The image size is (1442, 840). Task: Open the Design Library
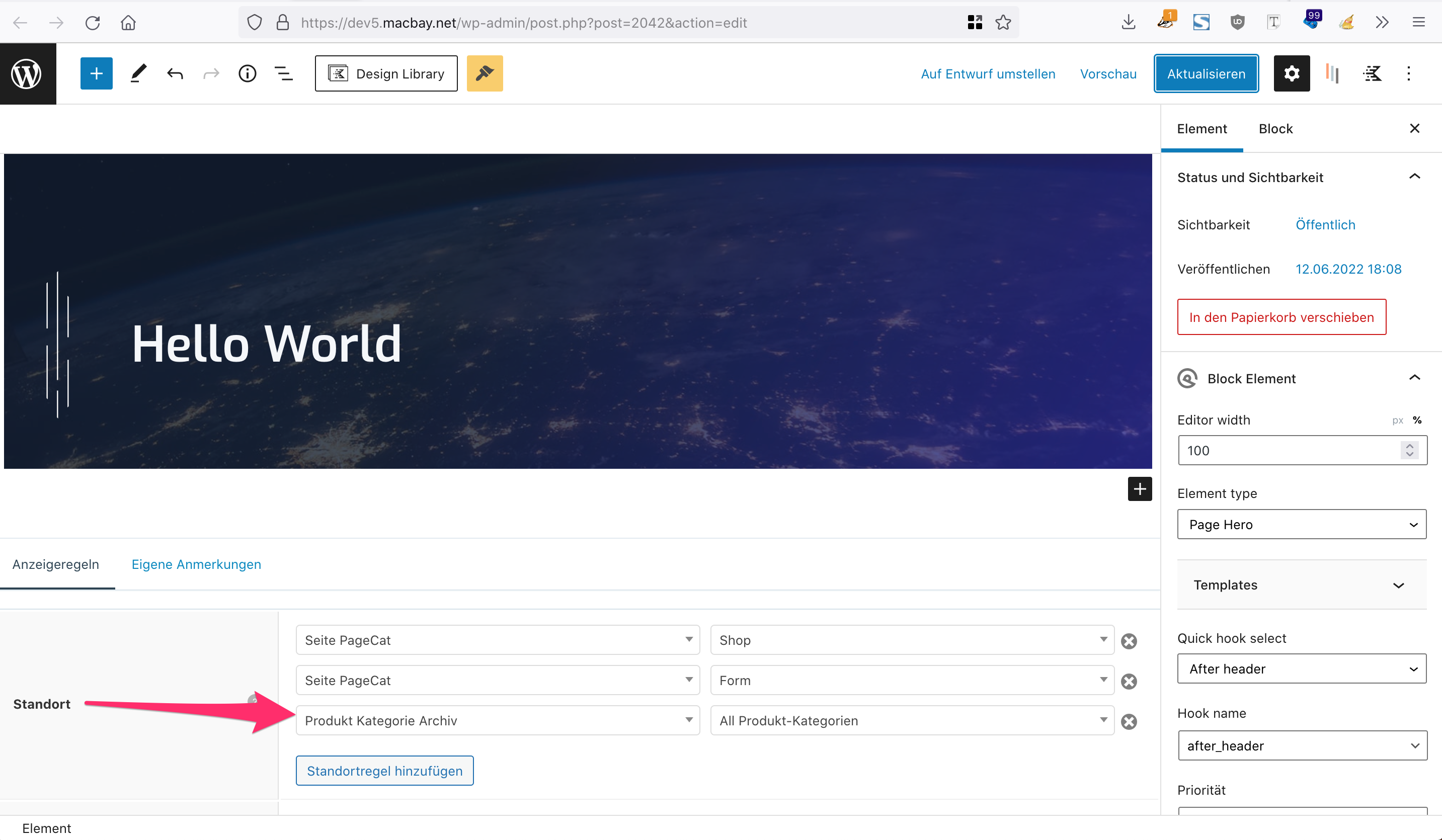tap(386, 74)
